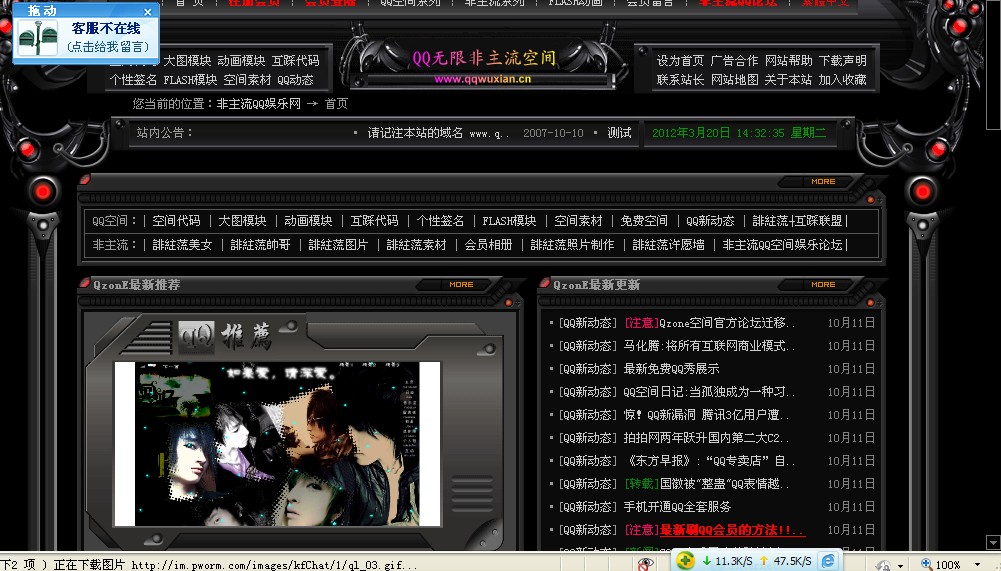Click the download speed 11.3K/S indicator
The width and height of the screenshot is (1001, 571).
click(726, 561)
